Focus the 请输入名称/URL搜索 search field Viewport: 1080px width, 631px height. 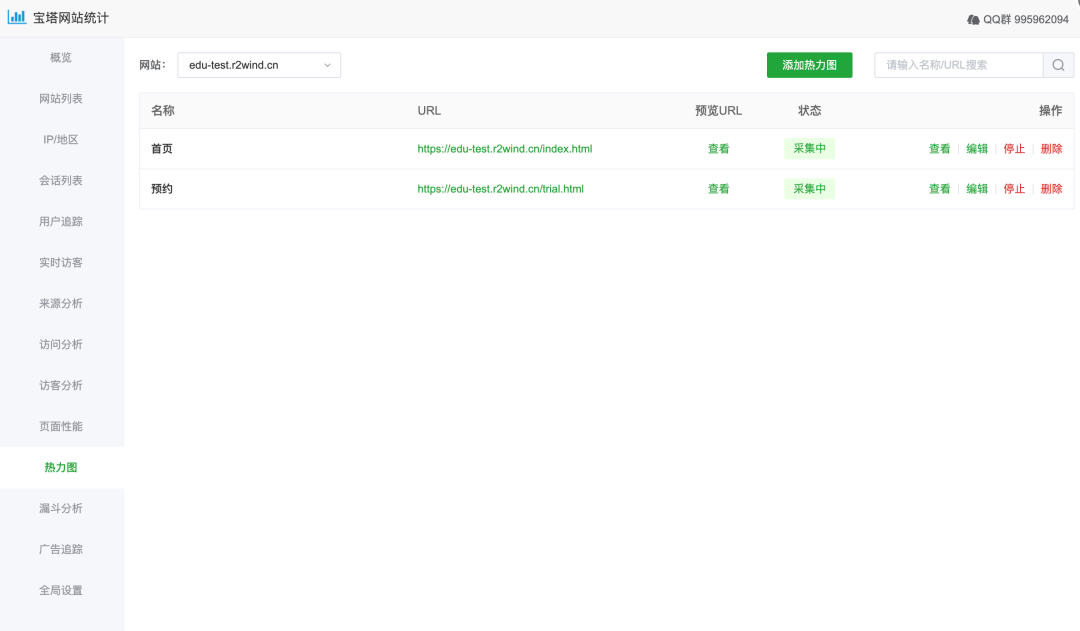959,65
